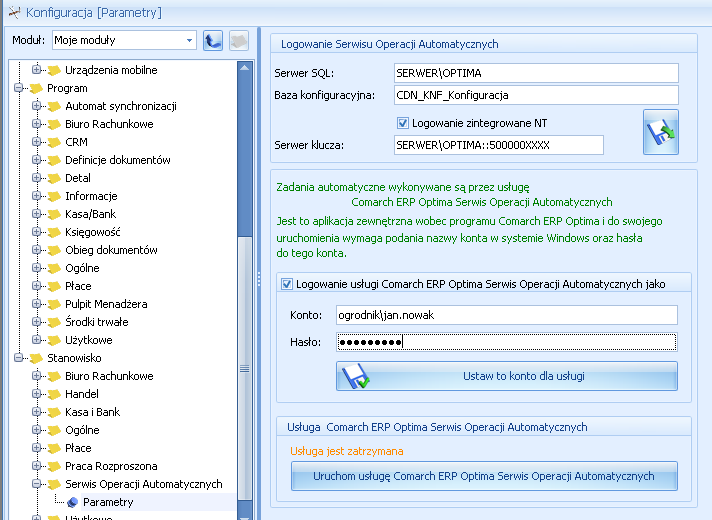Viewport: 712px width, 520px height.
Task: Click the tree scrollbar up arrow
Action: tap(244, 68)
